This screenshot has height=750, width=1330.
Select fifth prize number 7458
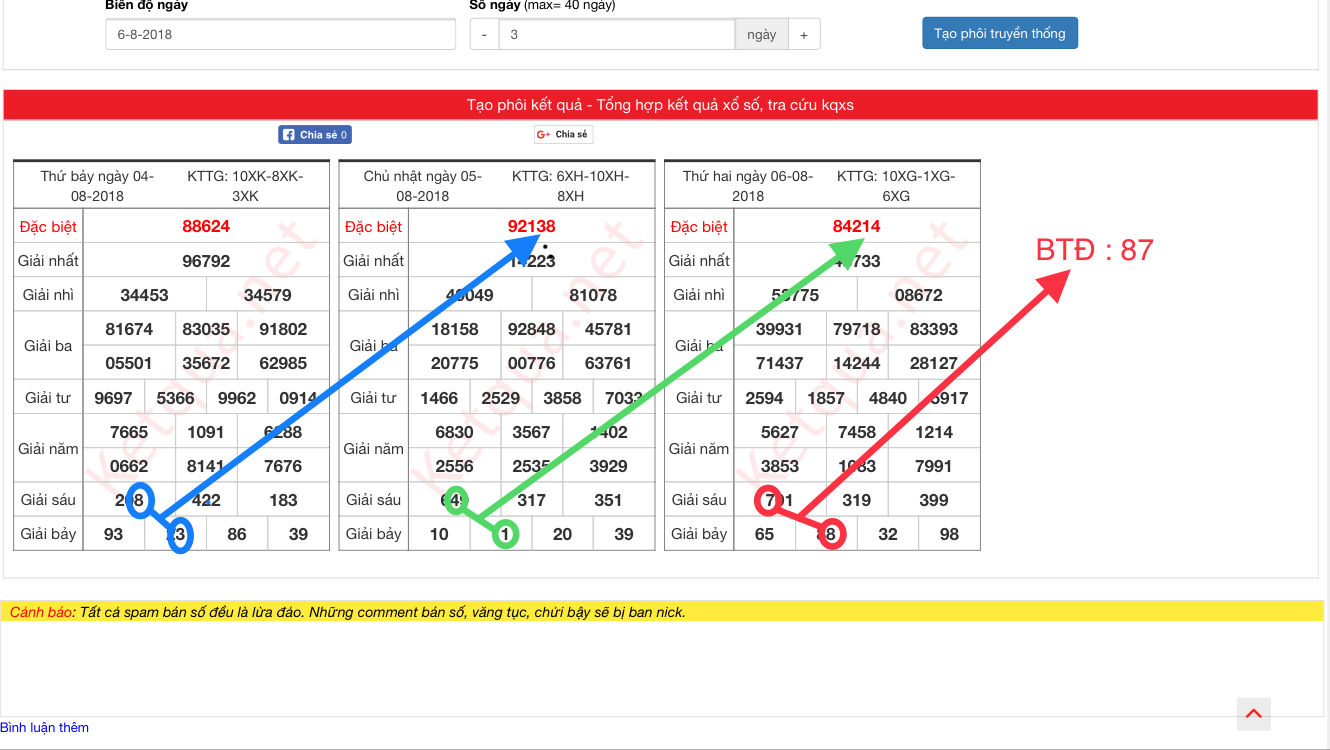[857, 432]
